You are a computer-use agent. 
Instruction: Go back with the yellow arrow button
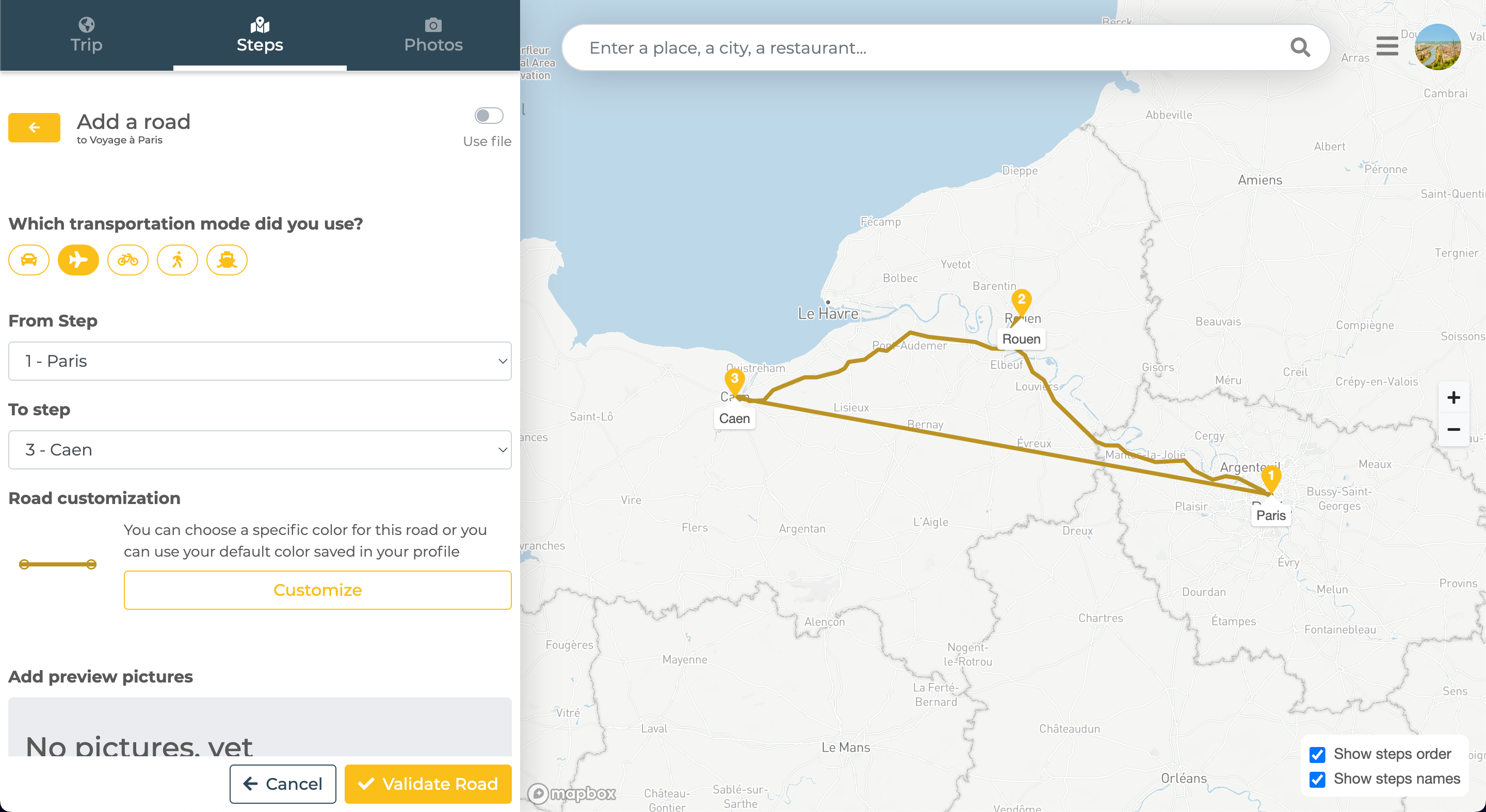coord(34,127)
